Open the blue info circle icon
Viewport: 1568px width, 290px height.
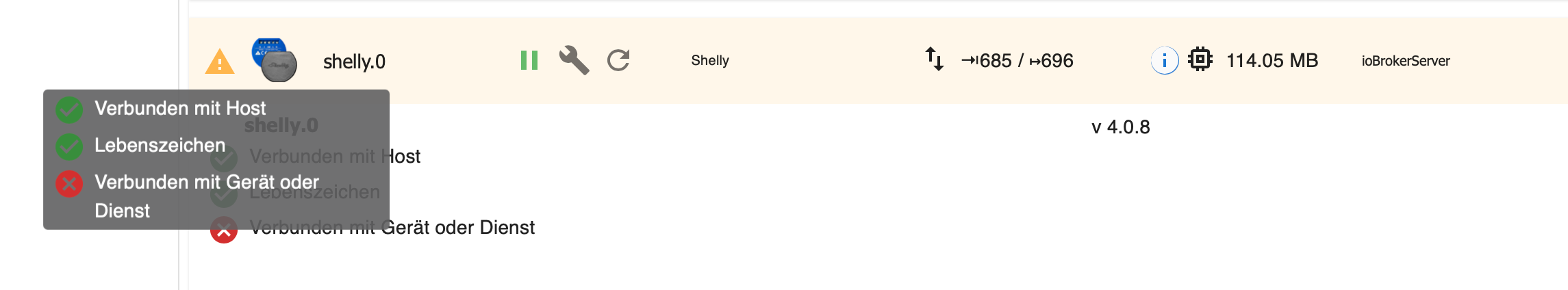coord(1164,60)
